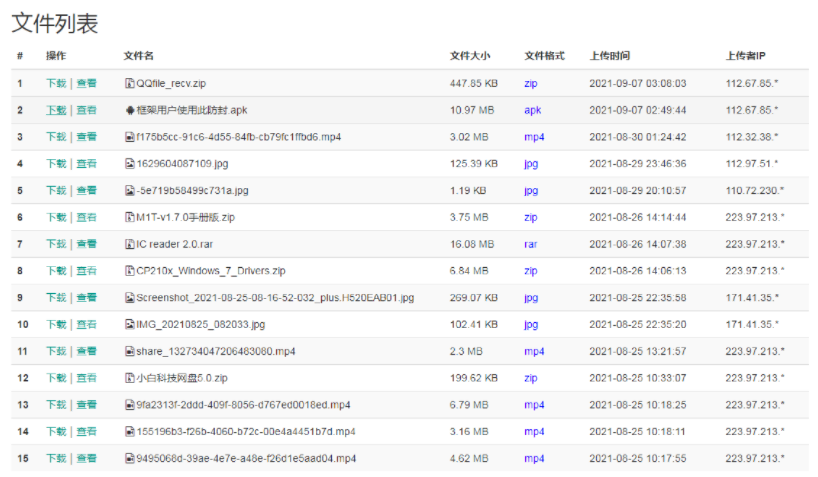
Task: Download 小白科技网盘5.0.zip in row 12
Action: point(56,378)
